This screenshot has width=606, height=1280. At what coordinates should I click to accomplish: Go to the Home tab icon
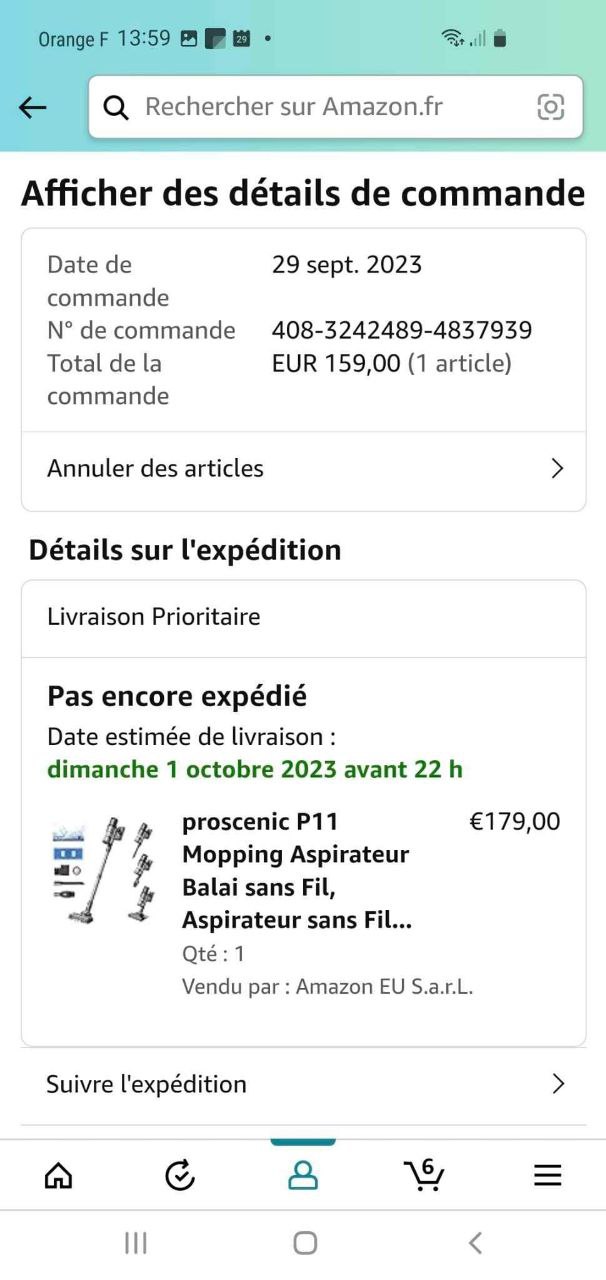(58, 1176)
